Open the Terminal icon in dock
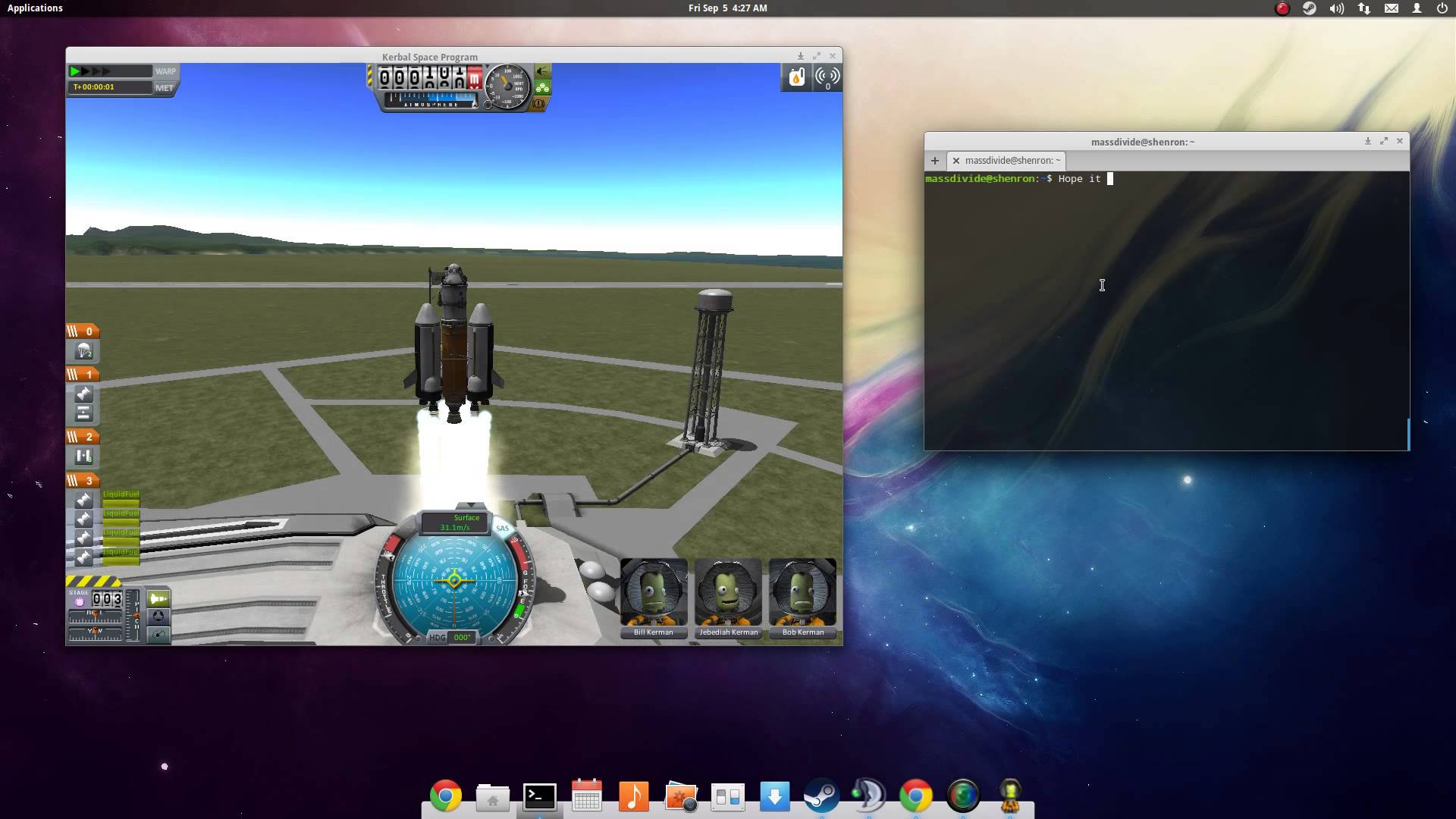Screen dimensions: 1456x819 point(540,796)
